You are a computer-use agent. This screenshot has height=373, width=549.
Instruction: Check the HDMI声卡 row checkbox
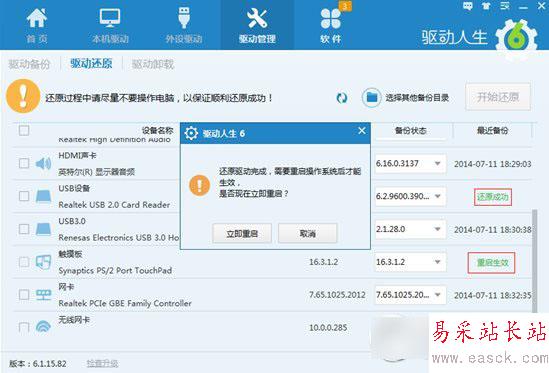(x=24, y=163)
